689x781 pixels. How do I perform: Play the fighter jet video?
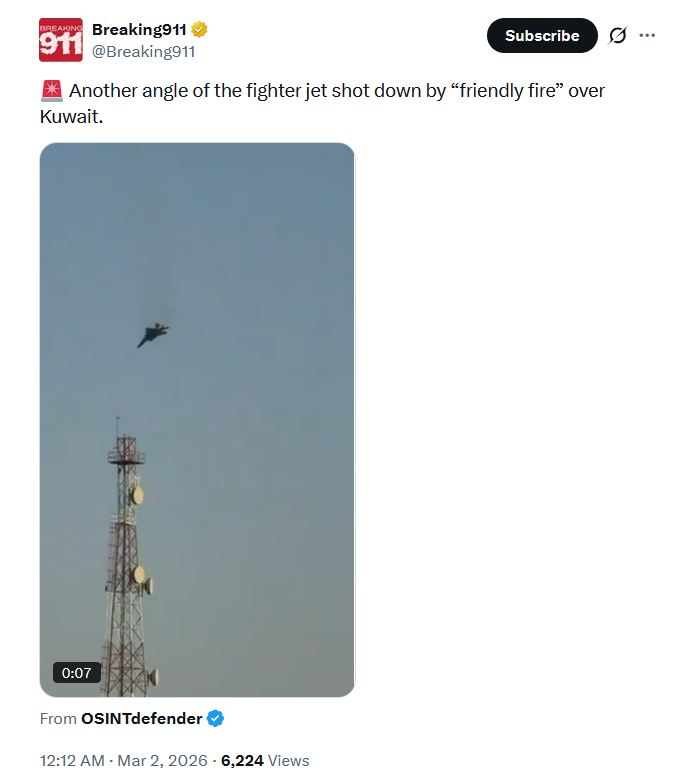pos(197,420)
